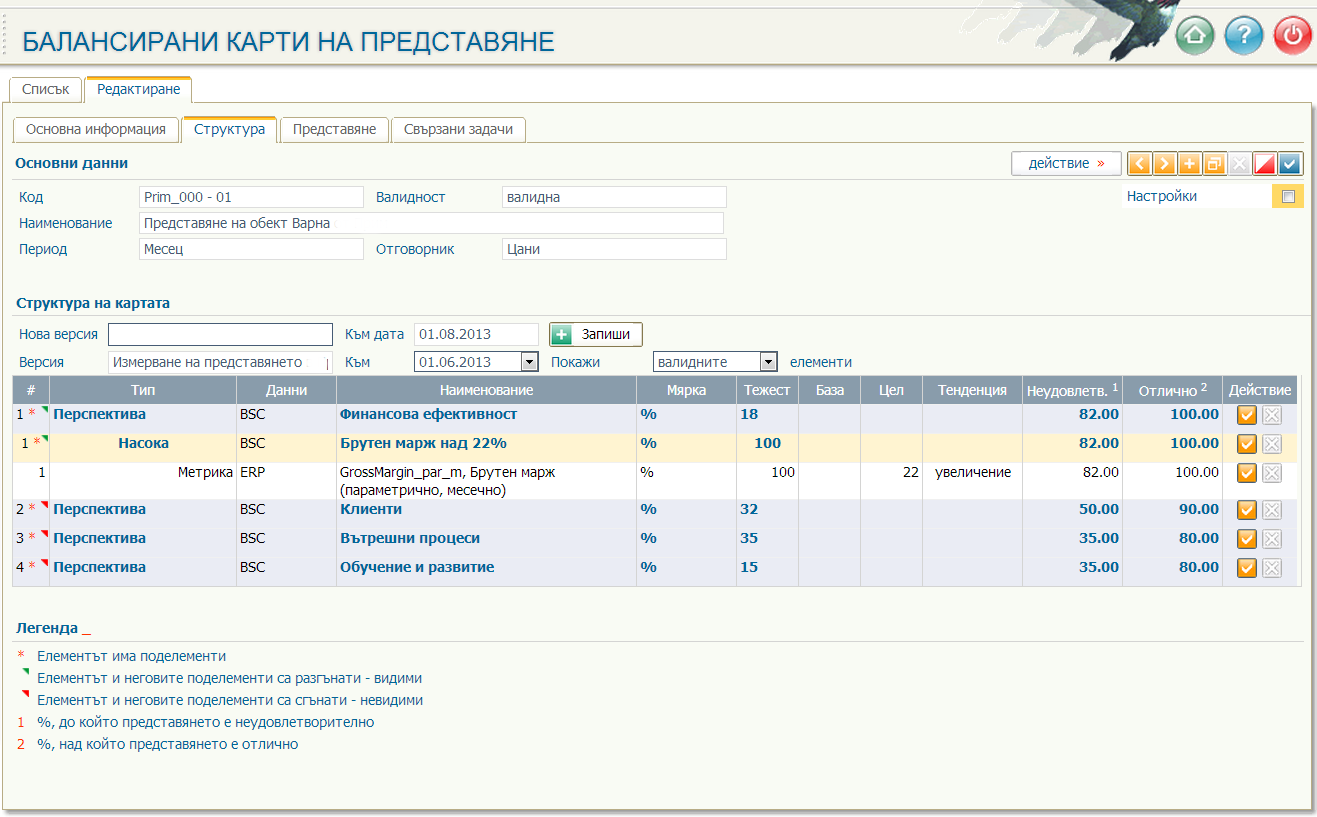
Task: Go to the home page icon
Action: coord(1195,36)
